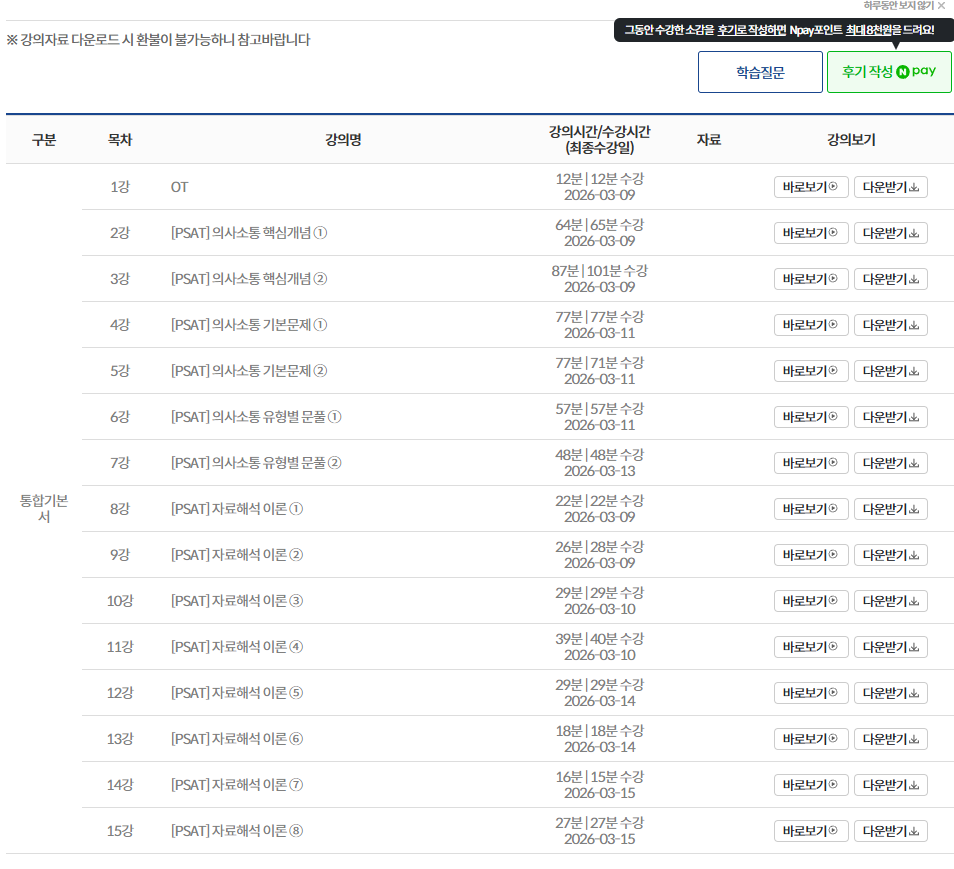
Task: Play 2강 의사소통 핵심개념 ① now
Action: 810,233
